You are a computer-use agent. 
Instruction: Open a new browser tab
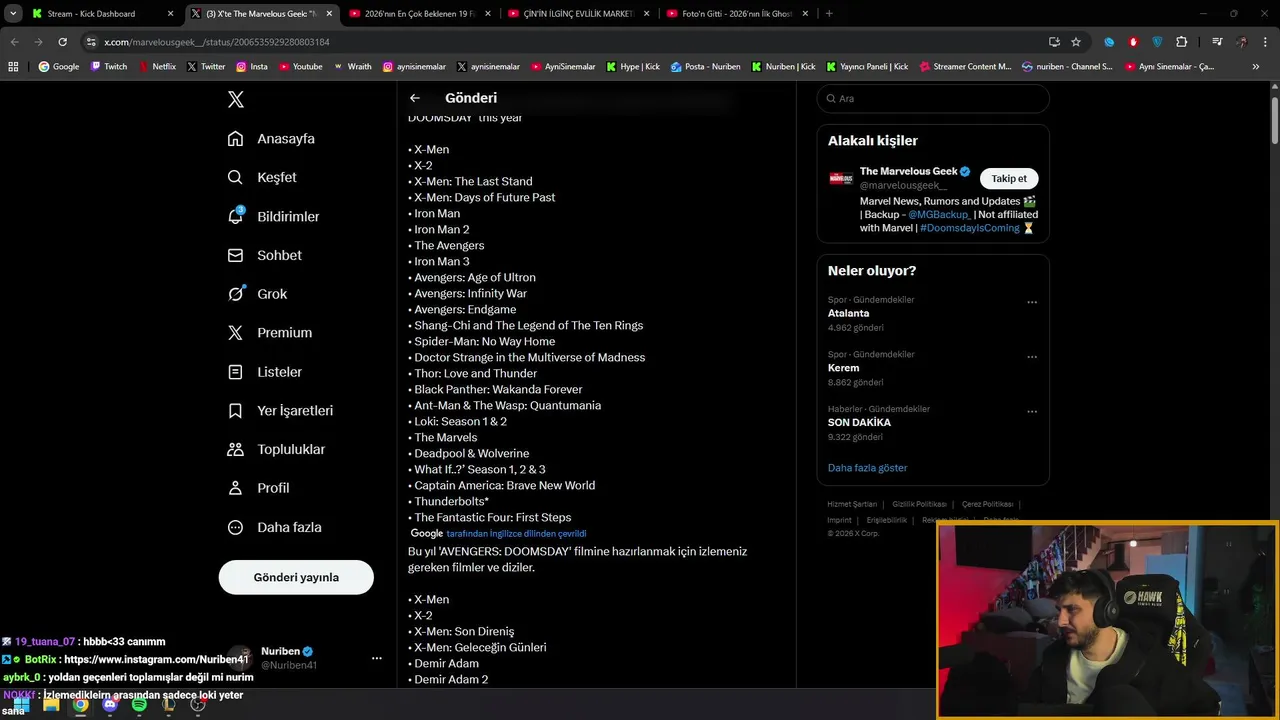click(x=829, y=14)
